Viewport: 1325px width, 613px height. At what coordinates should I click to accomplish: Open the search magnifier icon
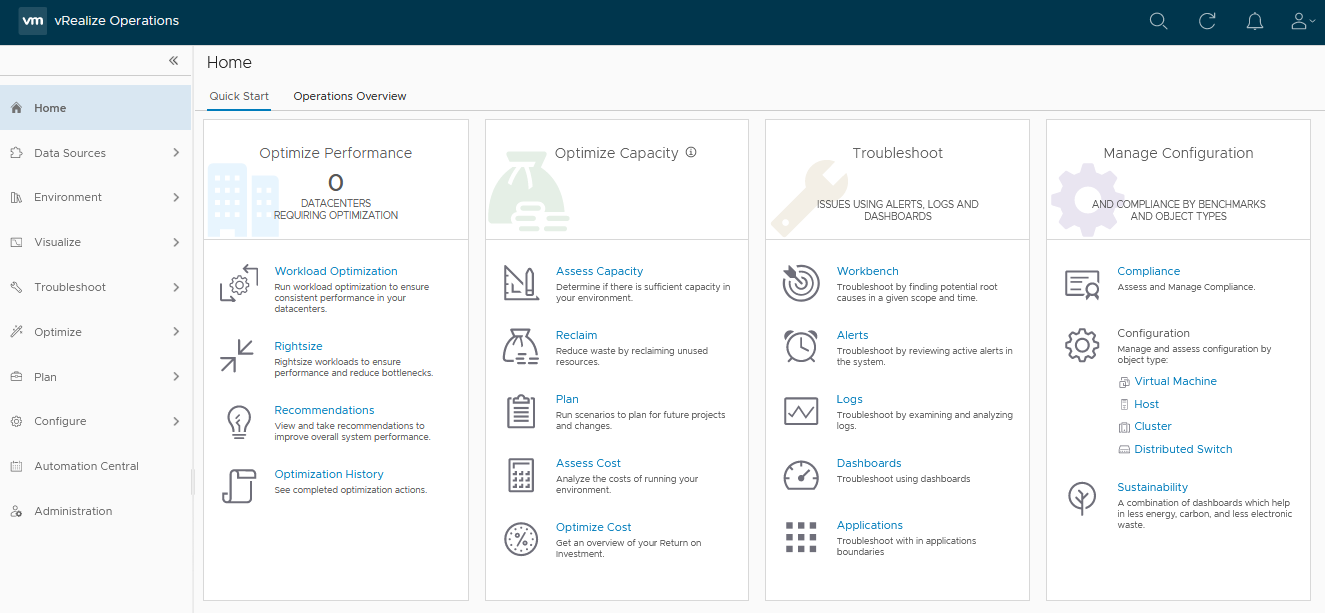[1158, 20]
